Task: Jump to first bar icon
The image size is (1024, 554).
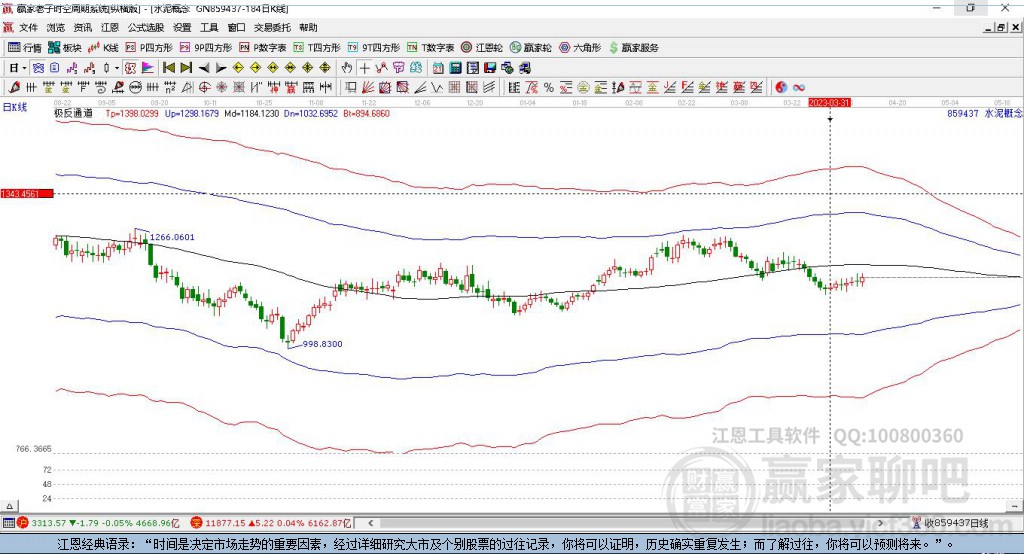Action: [x=168, y=68]
